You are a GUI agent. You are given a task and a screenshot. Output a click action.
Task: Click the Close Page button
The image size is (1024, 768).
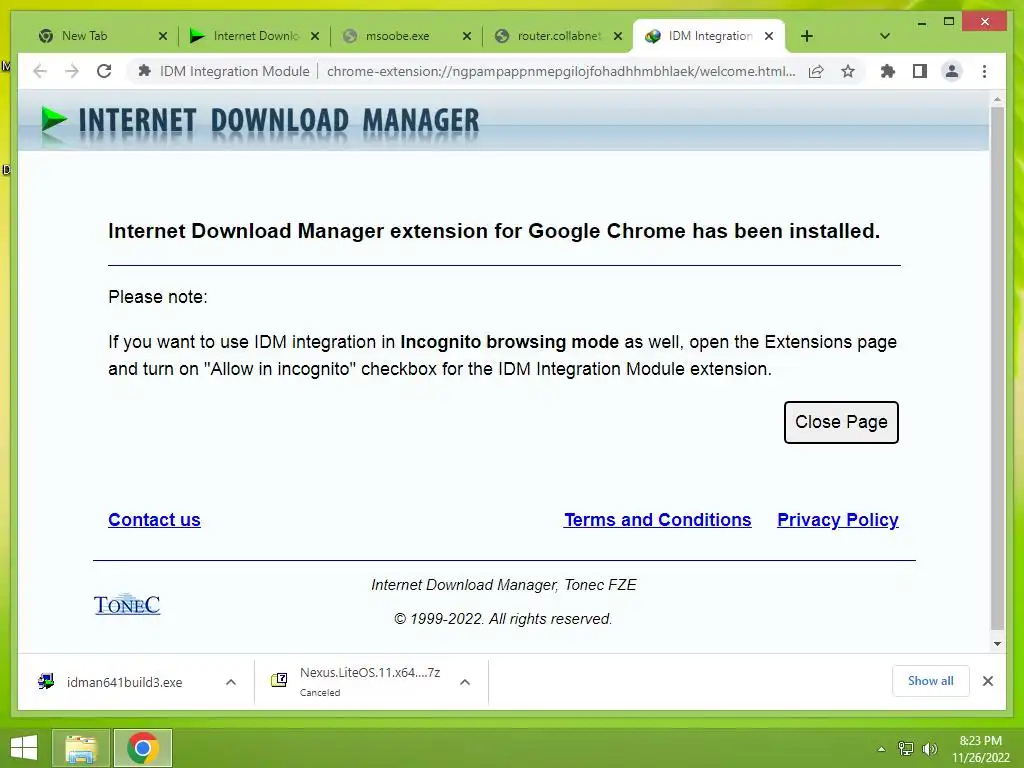[x=841, y=423]
